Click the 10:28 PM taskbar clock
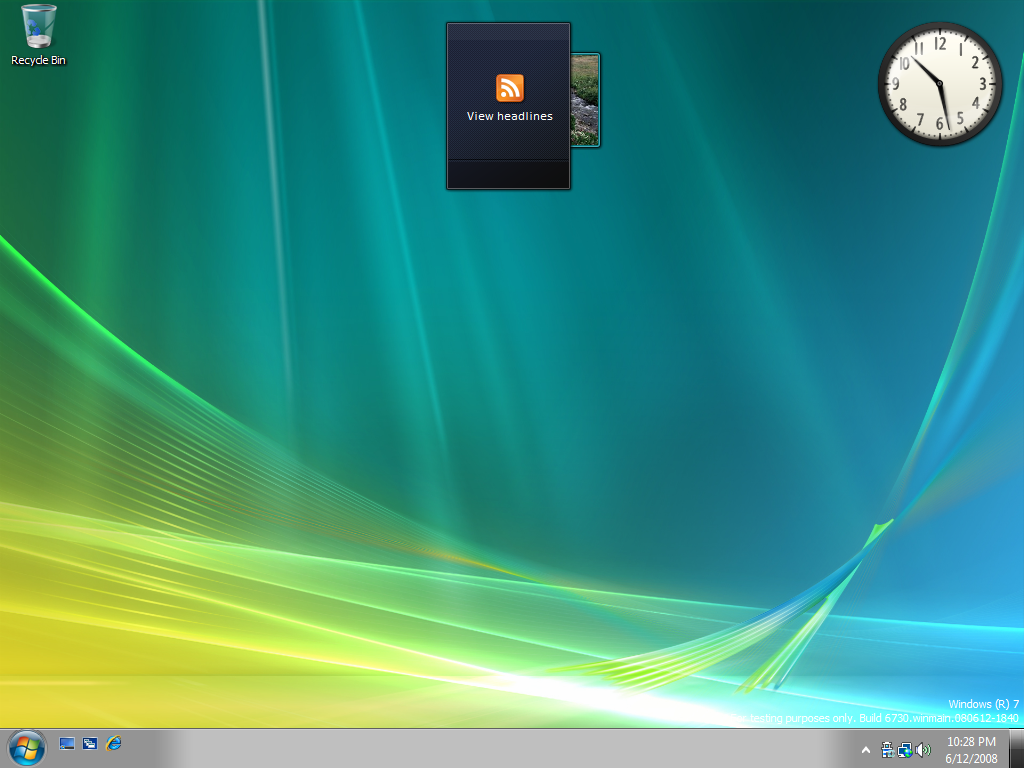 (x=971, y=750)
